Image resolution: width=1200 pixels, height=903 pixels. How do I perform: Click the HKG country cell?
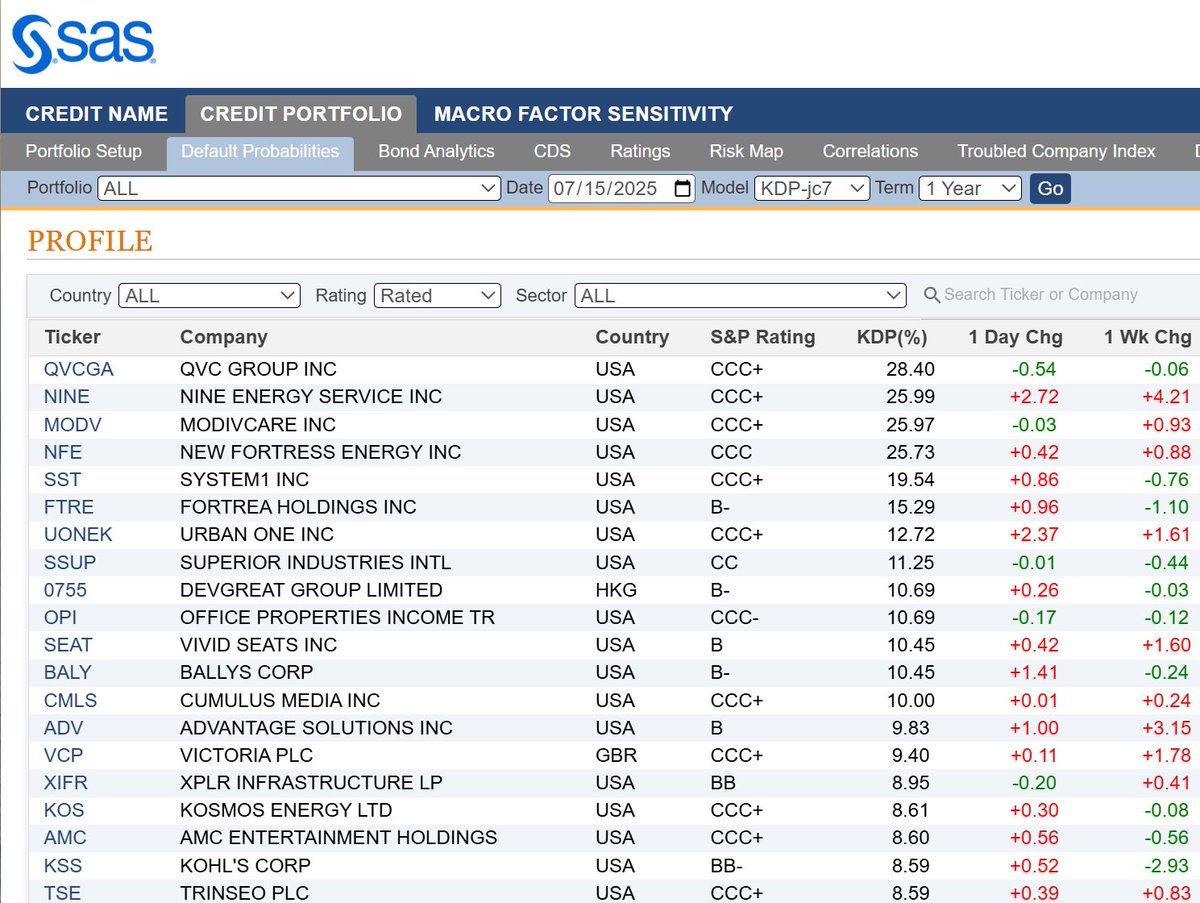click(616, 590)
